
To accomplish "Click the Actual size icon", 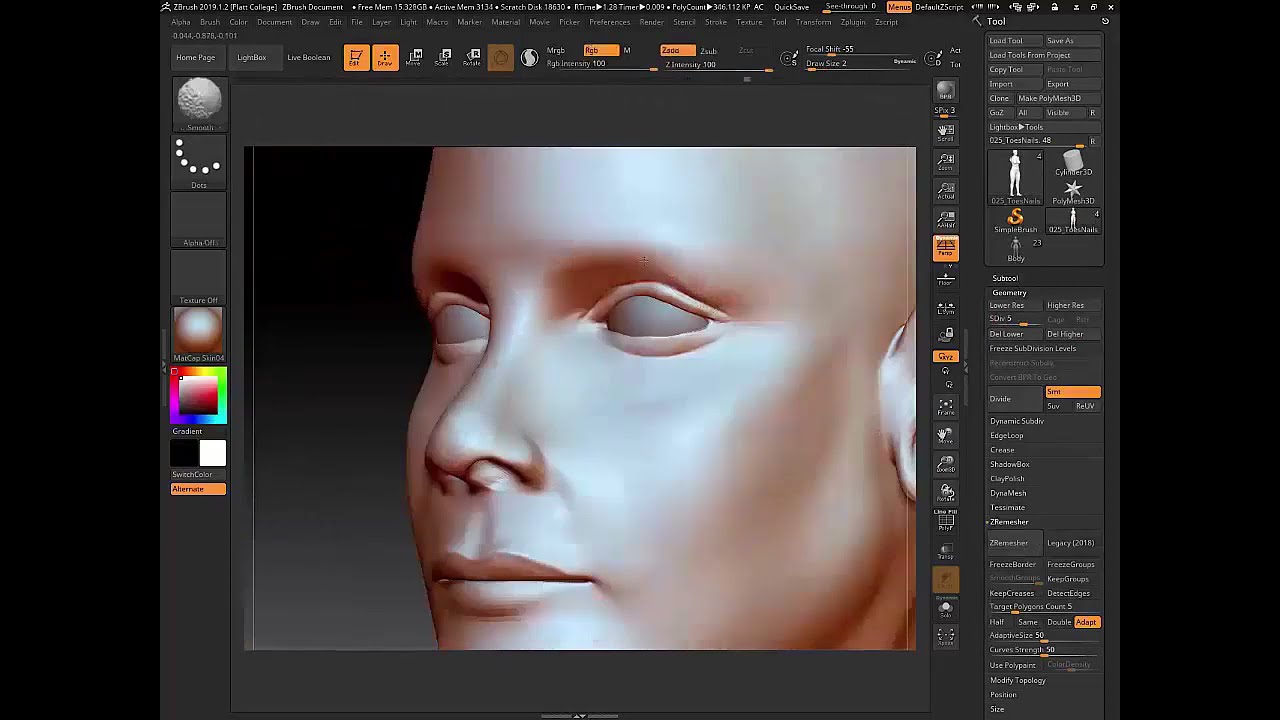I will tap(945, 190).
